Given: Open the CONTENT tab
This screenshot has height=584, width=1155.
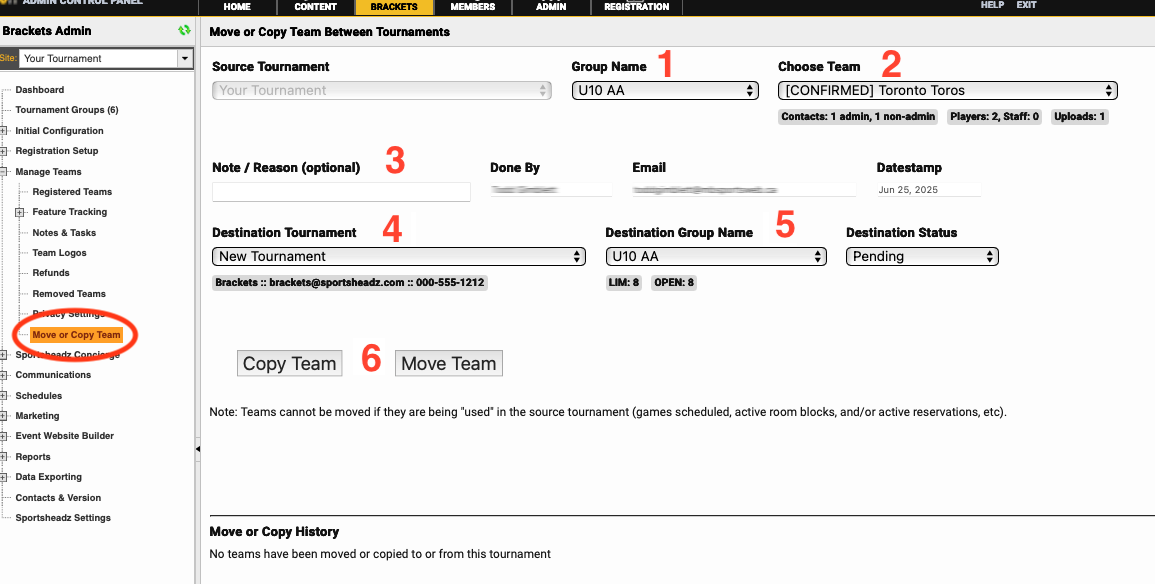Looking at the screenshot, I should click(315, 7).
